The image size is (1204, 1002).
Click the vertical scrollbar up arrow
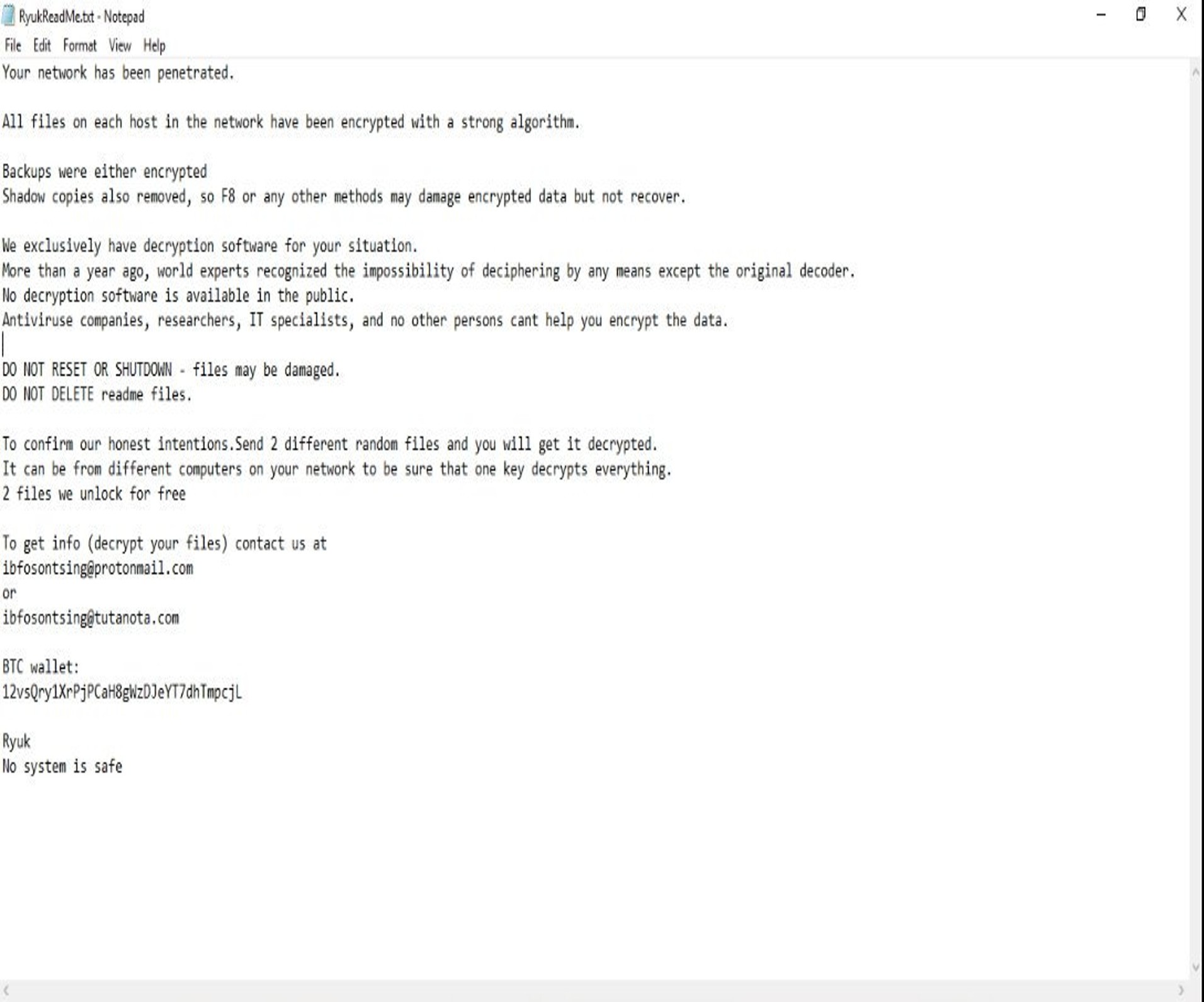(x=1195, y=72)
